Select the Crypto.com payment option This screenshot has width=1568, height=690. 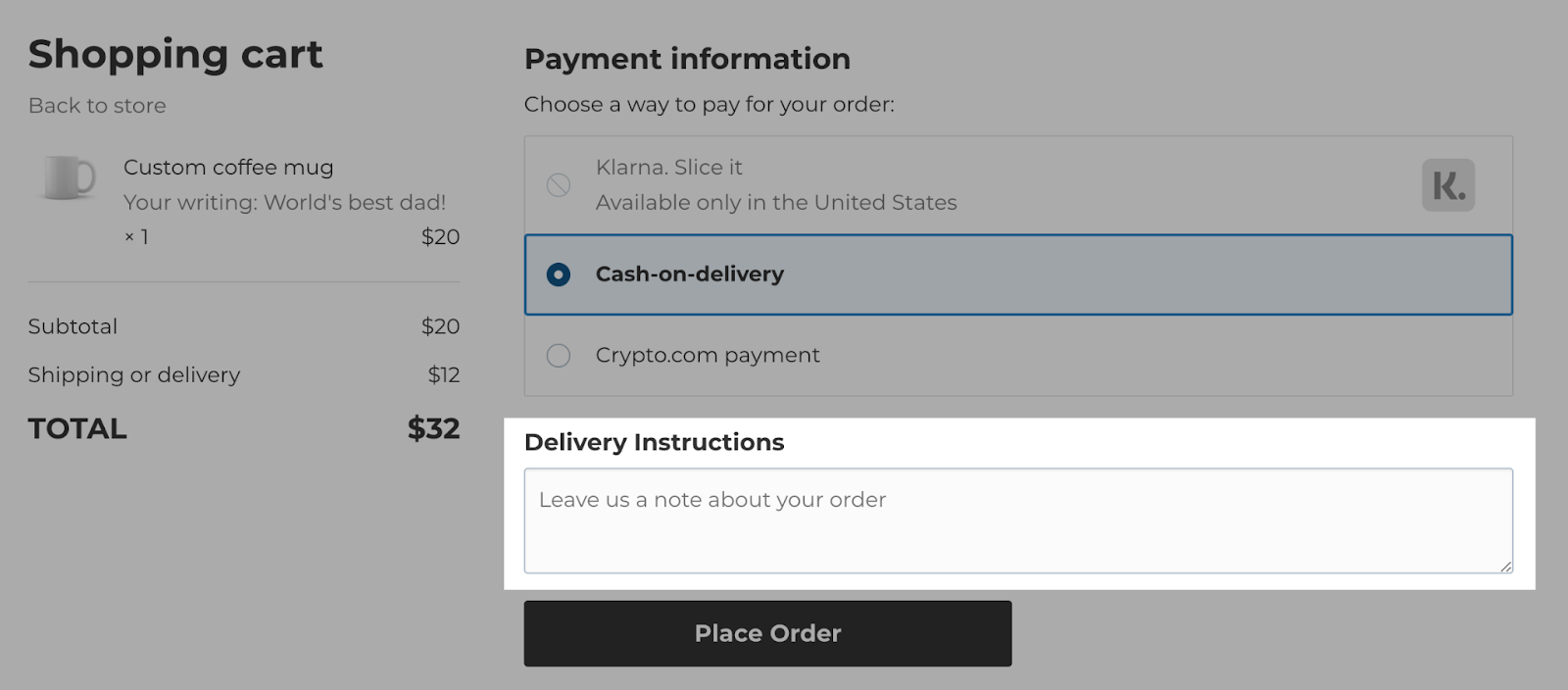(558, 356)
